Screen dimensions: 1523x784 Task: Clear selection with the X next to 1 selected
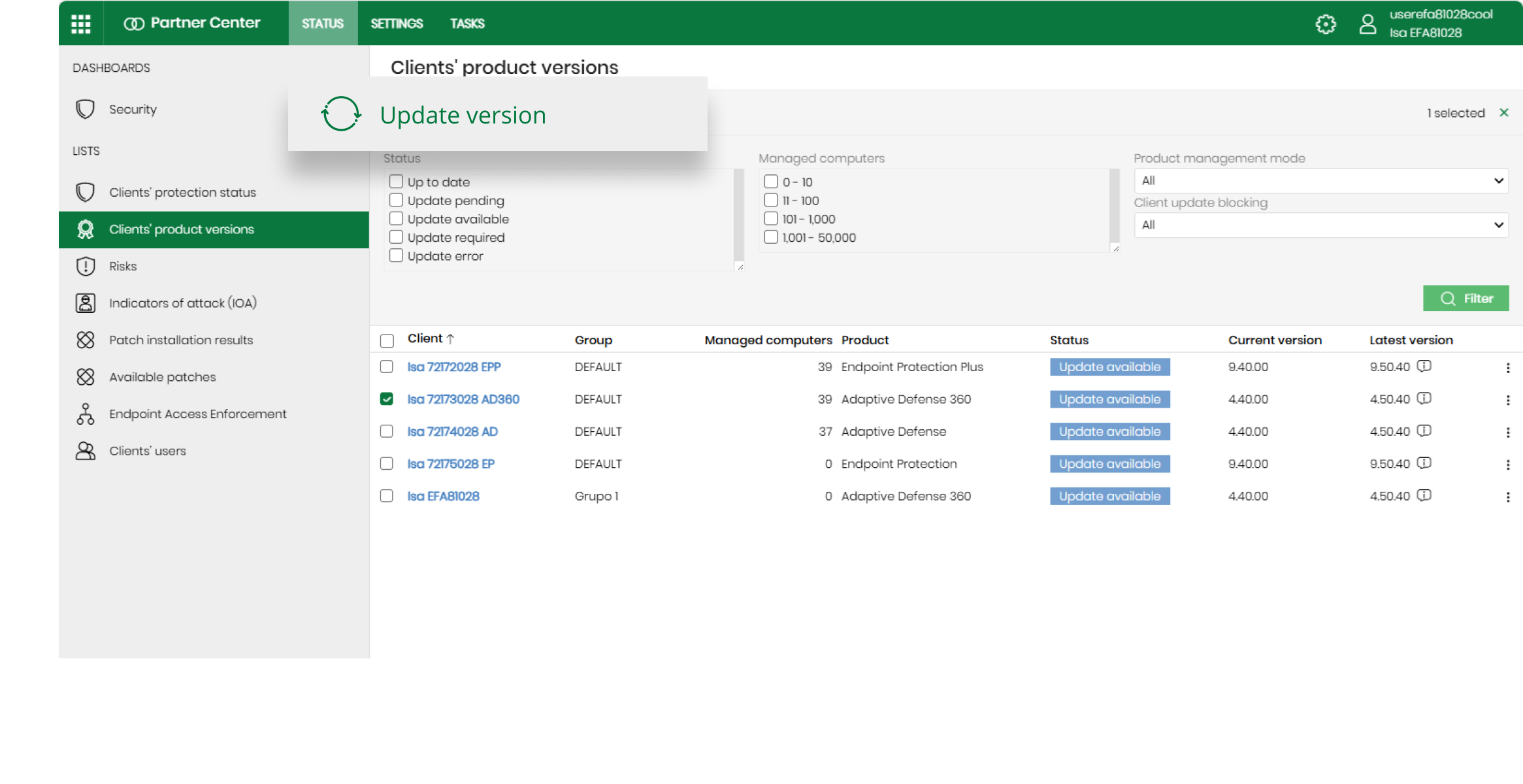(1504, 112)
